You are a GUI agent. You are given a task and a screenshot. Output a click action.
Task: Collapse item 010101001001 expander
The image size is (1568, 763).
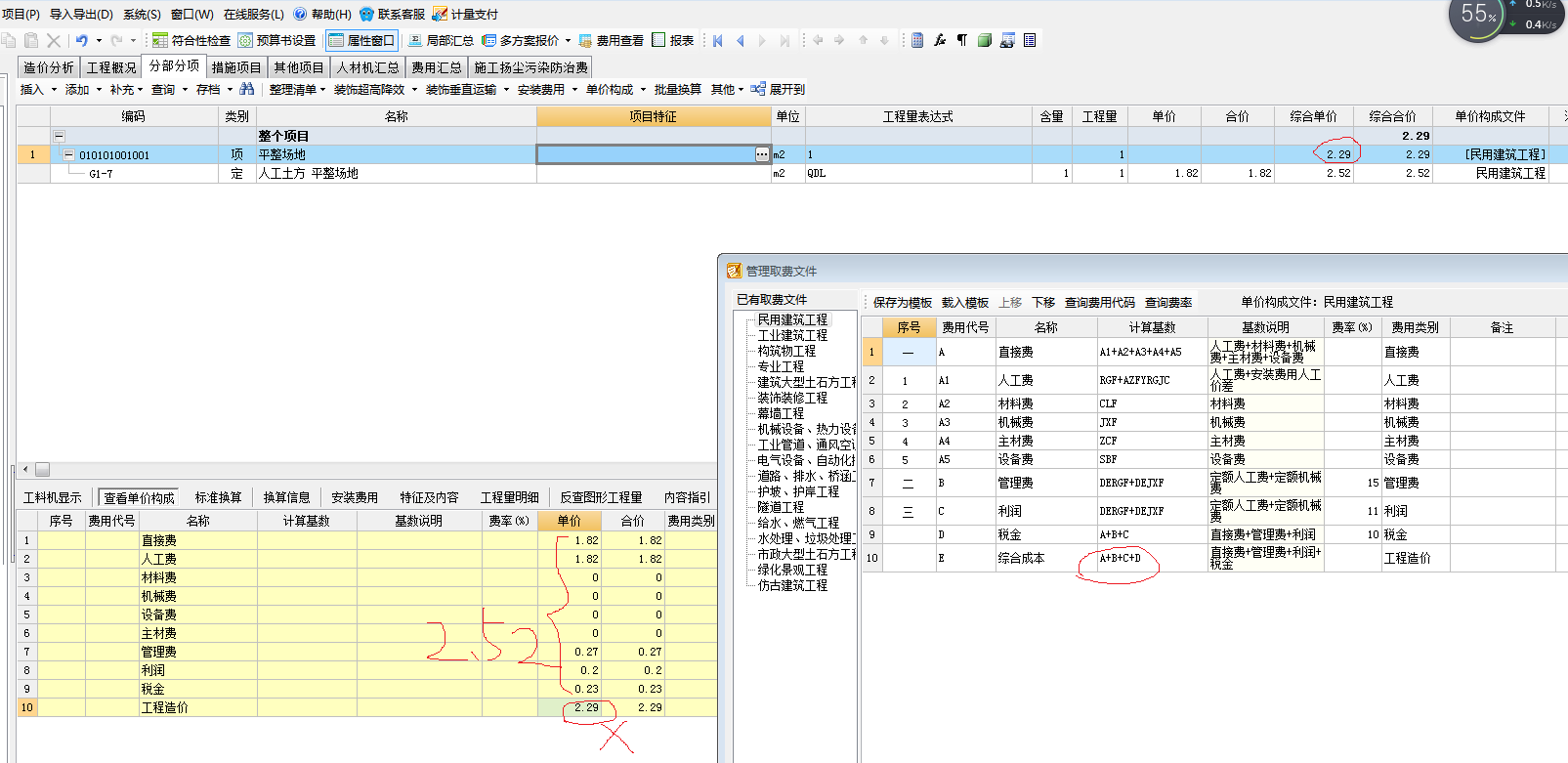click(x=68, y=154)
